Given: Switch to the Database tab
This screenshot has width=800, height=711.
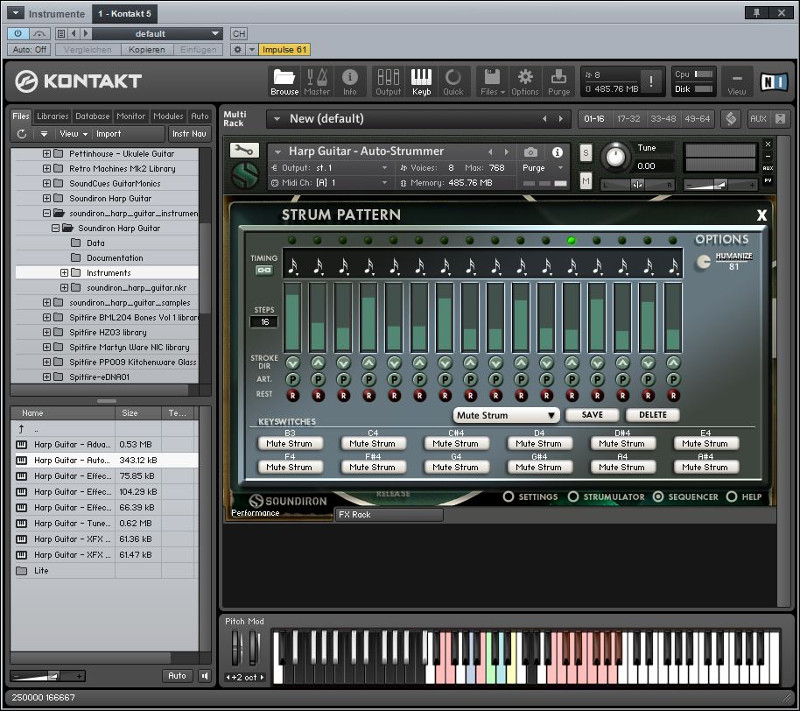Looking at the screenshot, I should point(92,116).
